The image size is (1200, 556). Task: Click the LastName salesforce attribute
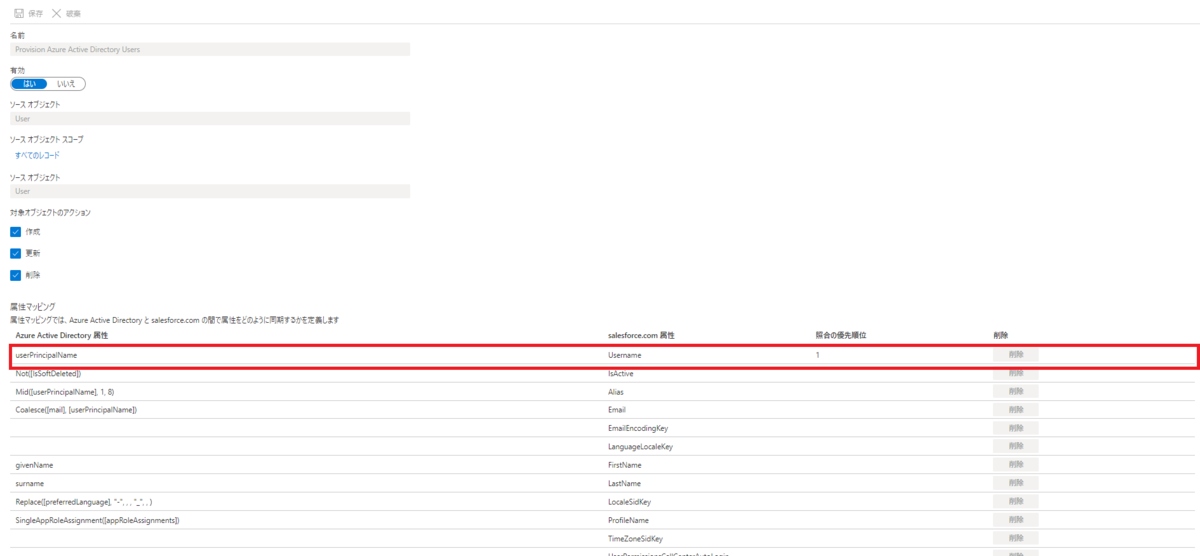[624, 483]
